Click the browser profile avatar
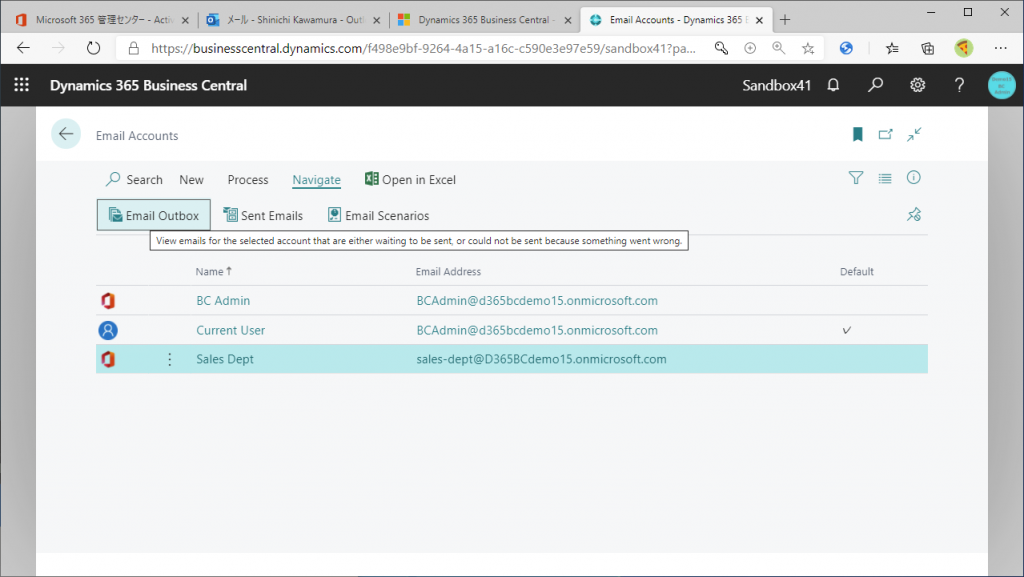Image resolution: width=1024 pixels, height=577 pixels. pos(963,48)
